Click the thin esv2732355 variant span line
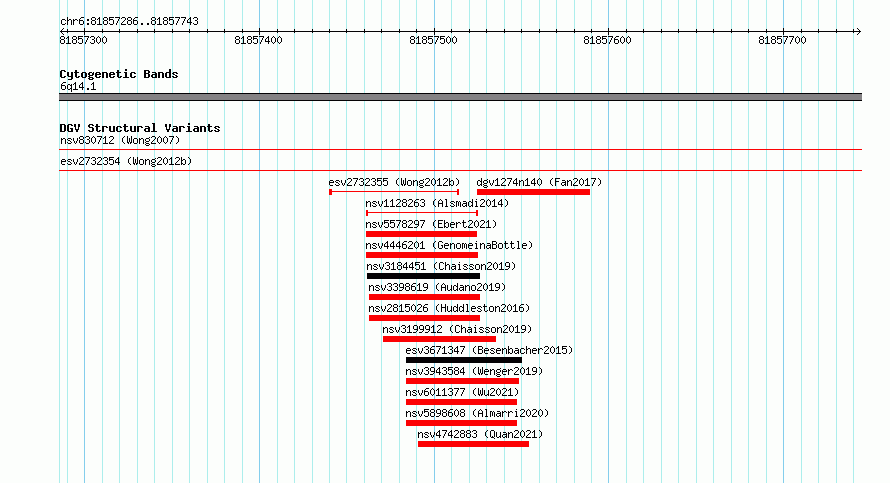 (394, 192)
